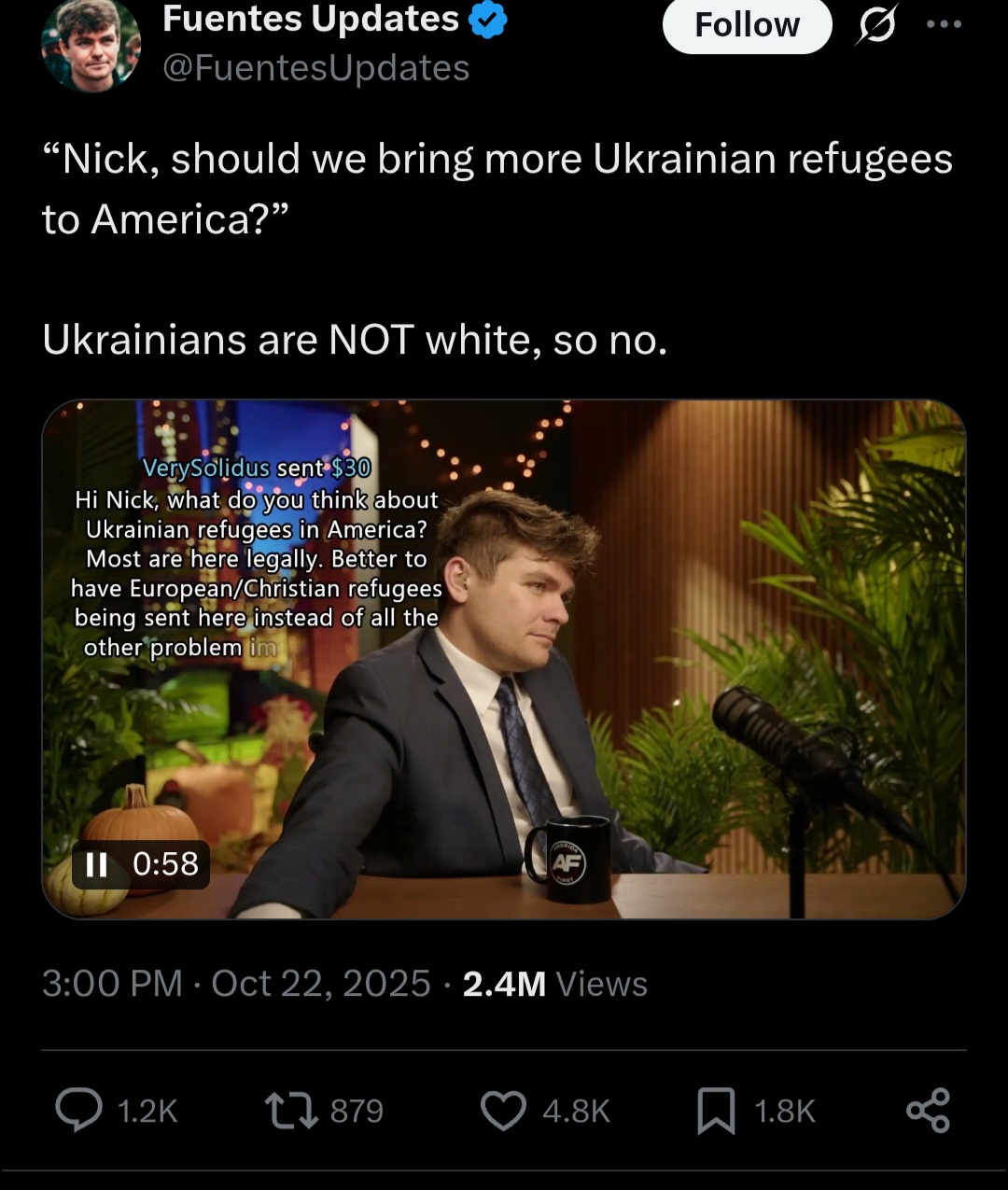Click the 1.2K replies count

(x=147, y=1111)
